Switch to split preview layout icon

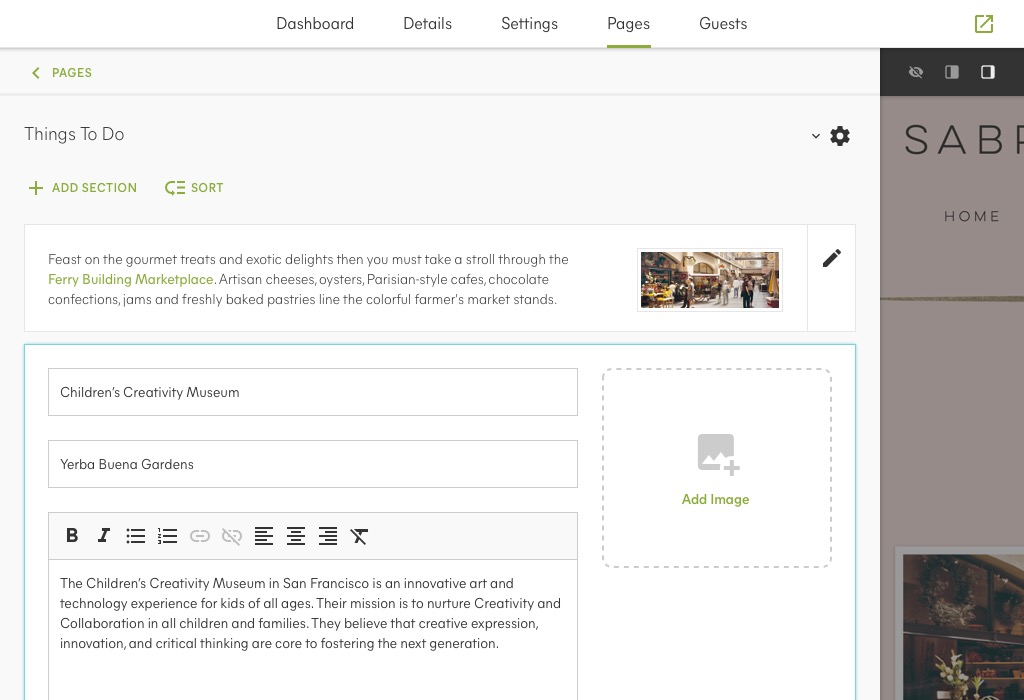(952, 72)
